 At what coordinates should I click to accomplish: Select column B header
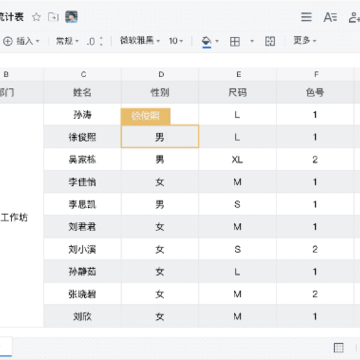coord(22,74)
